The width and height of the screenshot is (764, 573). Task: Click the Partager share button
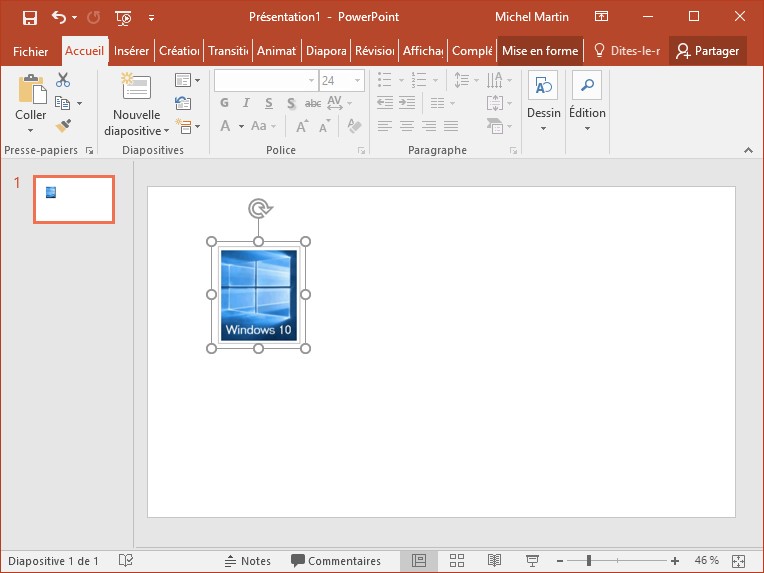[708, 51]
